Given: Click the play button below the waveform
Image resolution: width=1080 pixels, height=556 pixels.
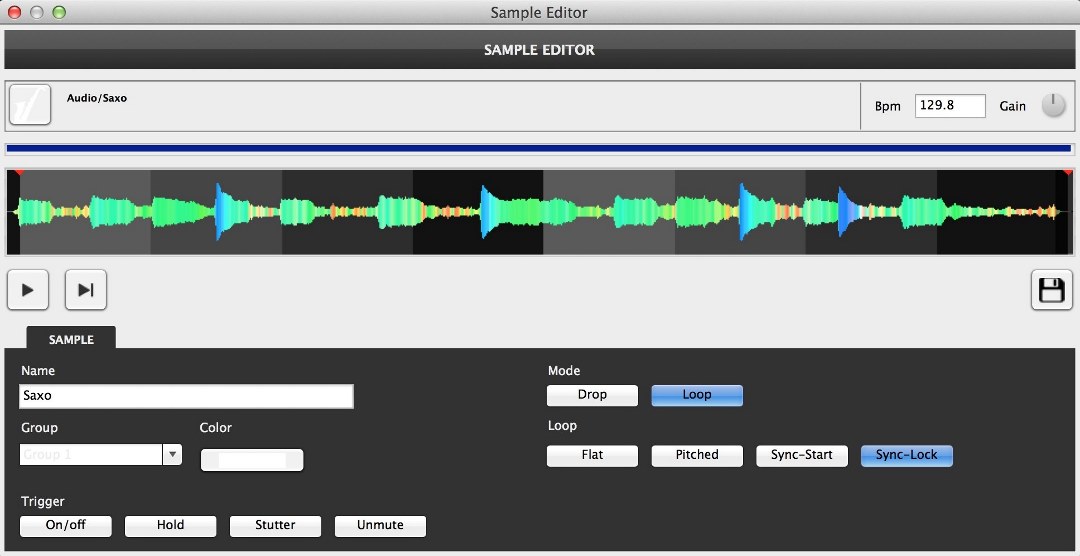Looking at the screenshot, I should point(28,290).
